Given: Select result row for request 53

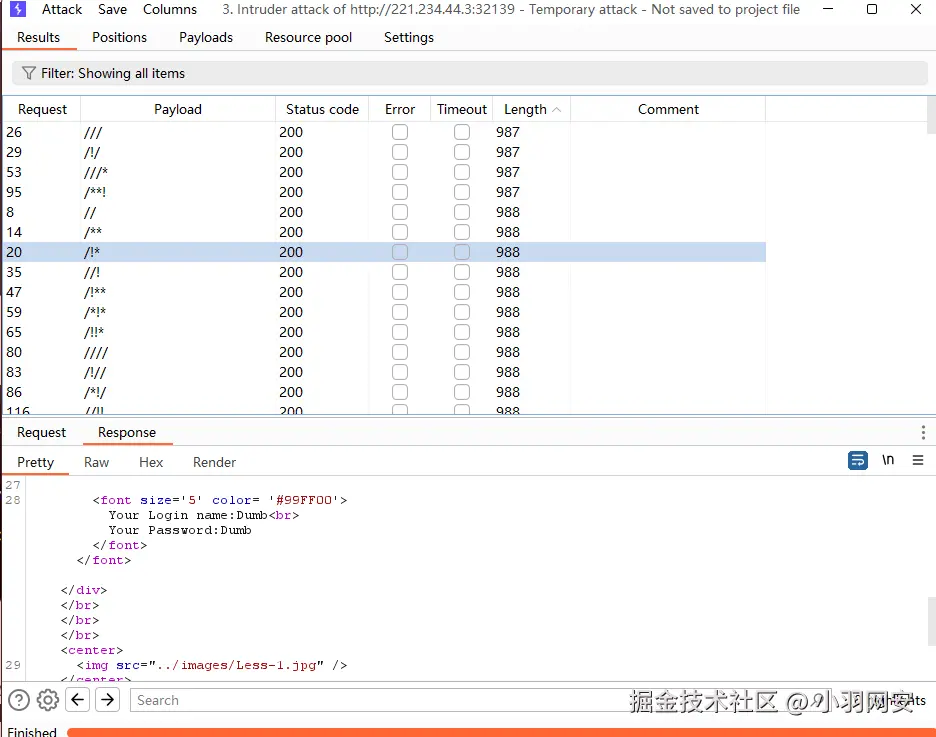Looking at the screenshot, I should click(x=384, y=172).
